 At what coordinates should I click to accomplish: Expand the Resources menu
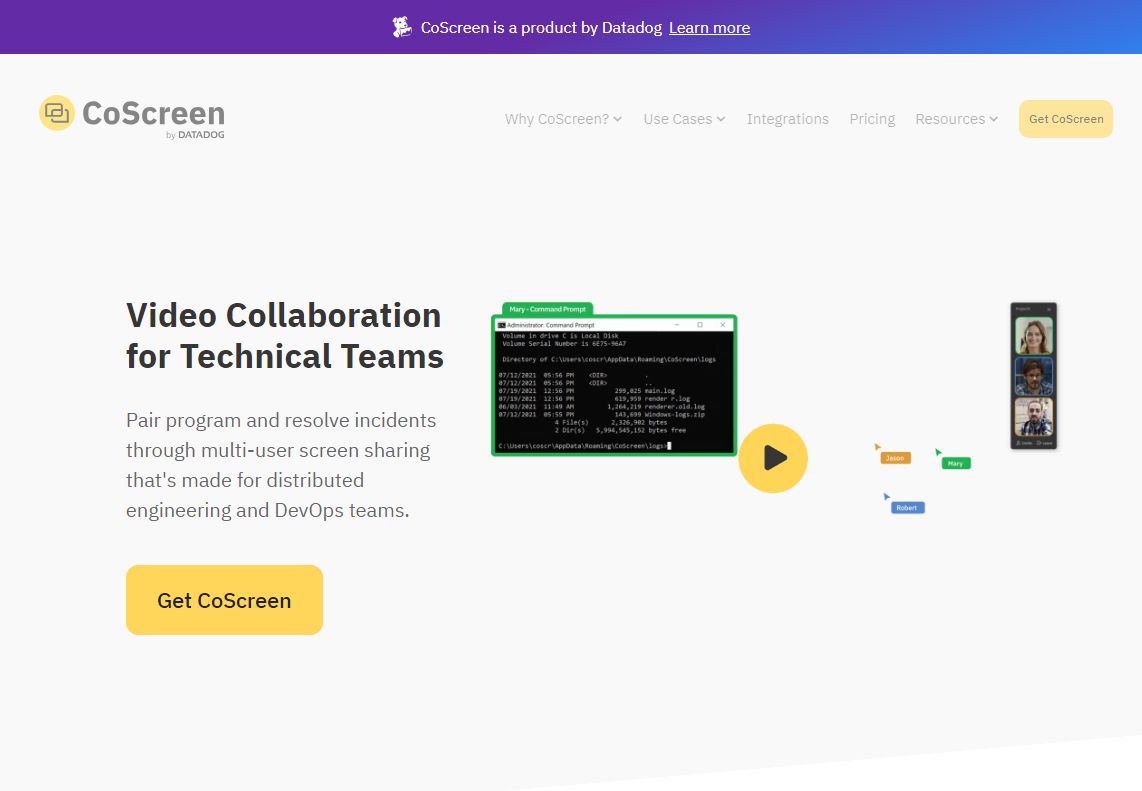tap(956, 119)
